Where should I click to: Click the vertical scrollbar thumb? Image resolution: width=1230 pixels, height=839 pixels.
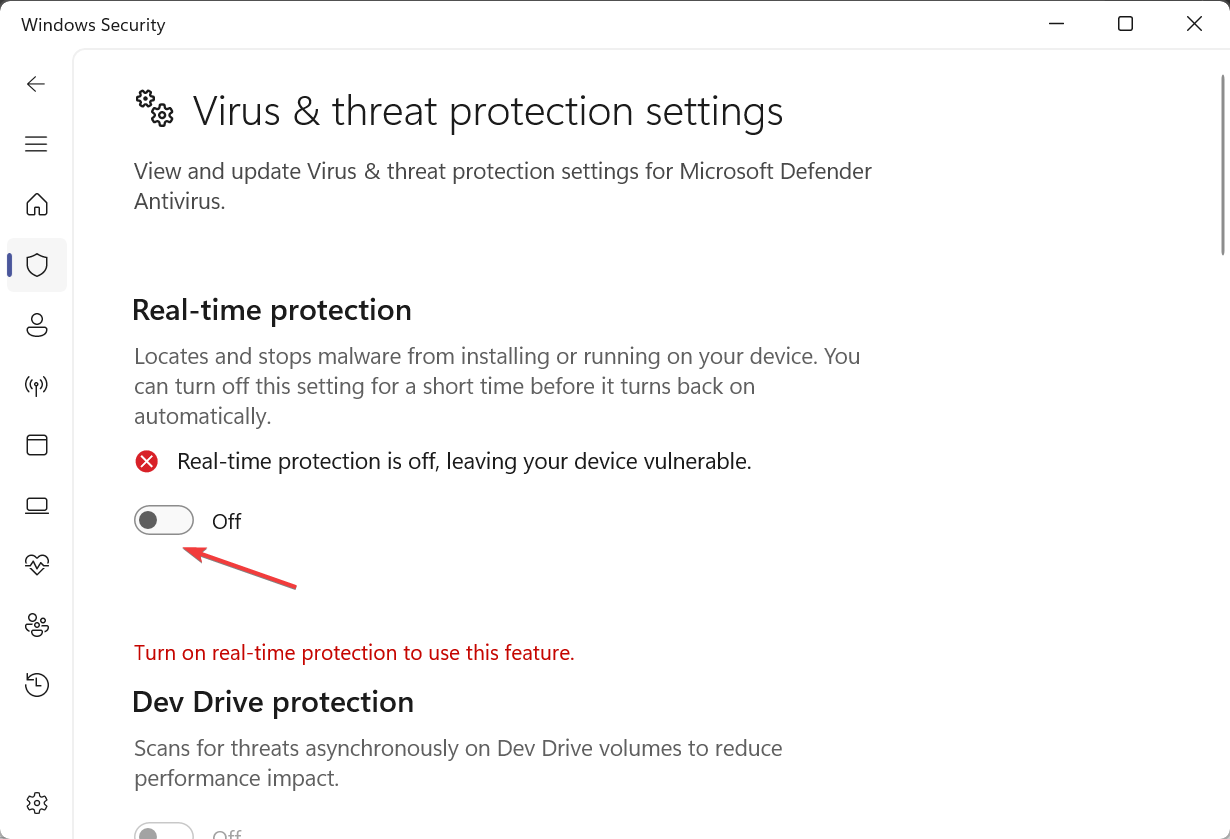tap(1222, 164)
